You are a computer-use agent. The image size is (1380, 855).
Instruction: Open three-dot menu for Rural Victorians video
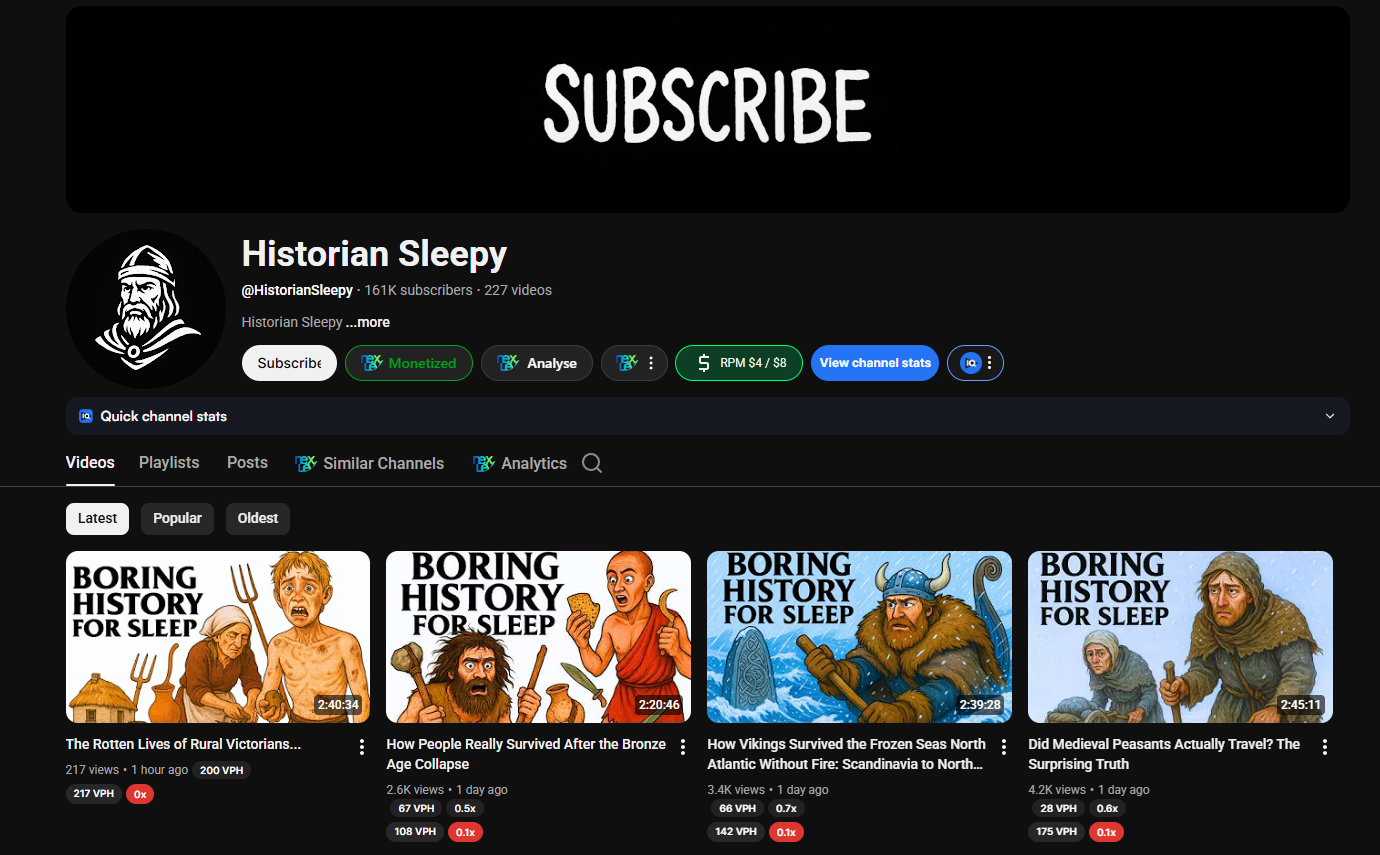pos(362,747)
